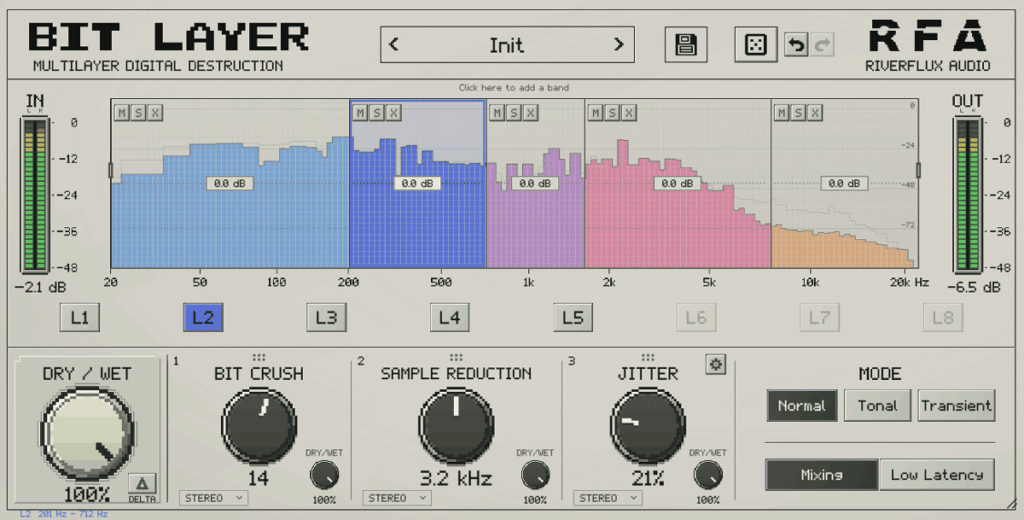This screenshot has width=1024, height=520.
Task: Toggle Delta triangle button
Action: (142, 484)
